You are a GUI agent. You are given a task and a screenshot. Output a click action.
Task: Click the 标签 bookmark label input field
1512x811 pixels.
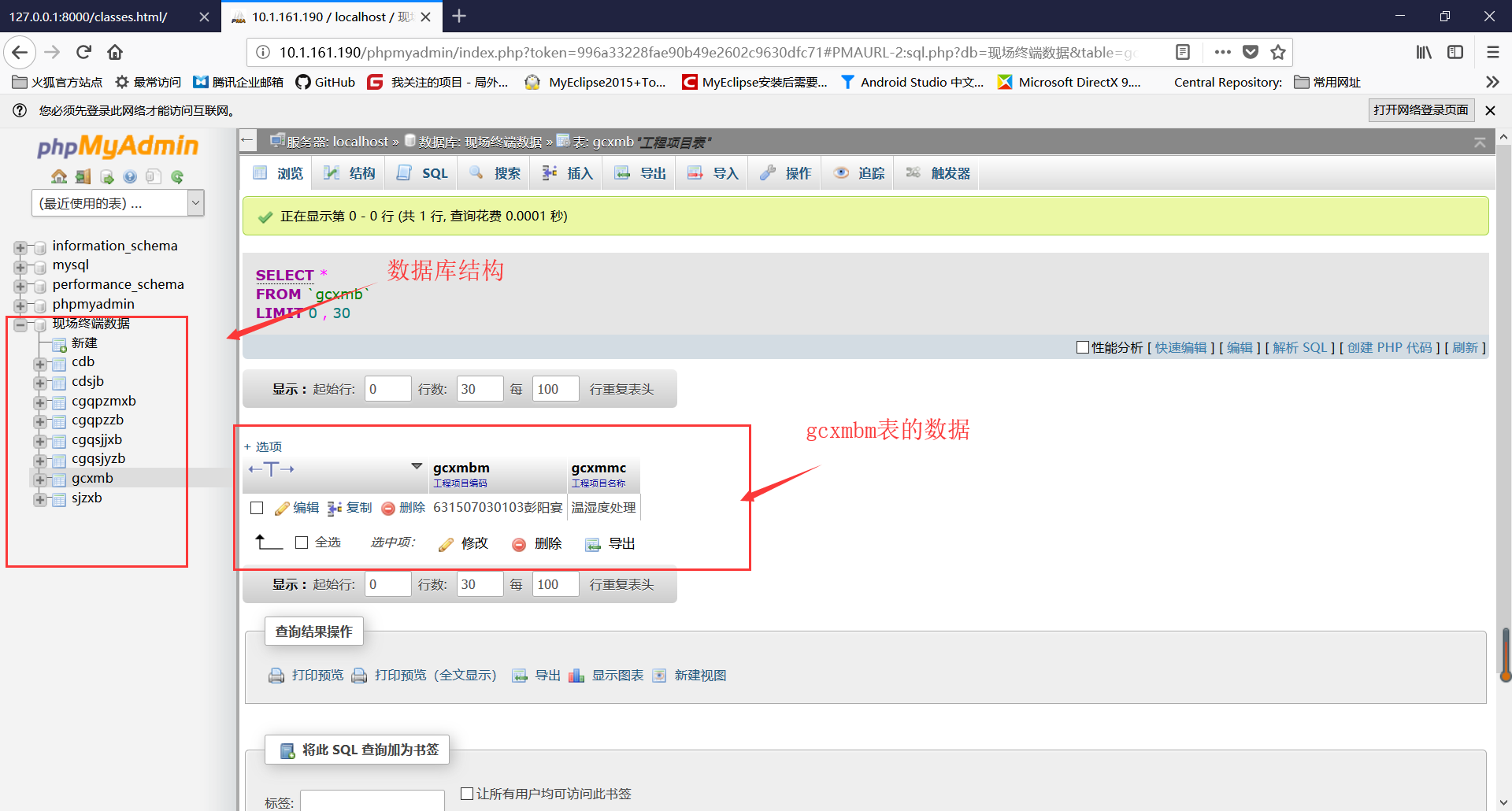pyautogui.click(x=372, y=802)
